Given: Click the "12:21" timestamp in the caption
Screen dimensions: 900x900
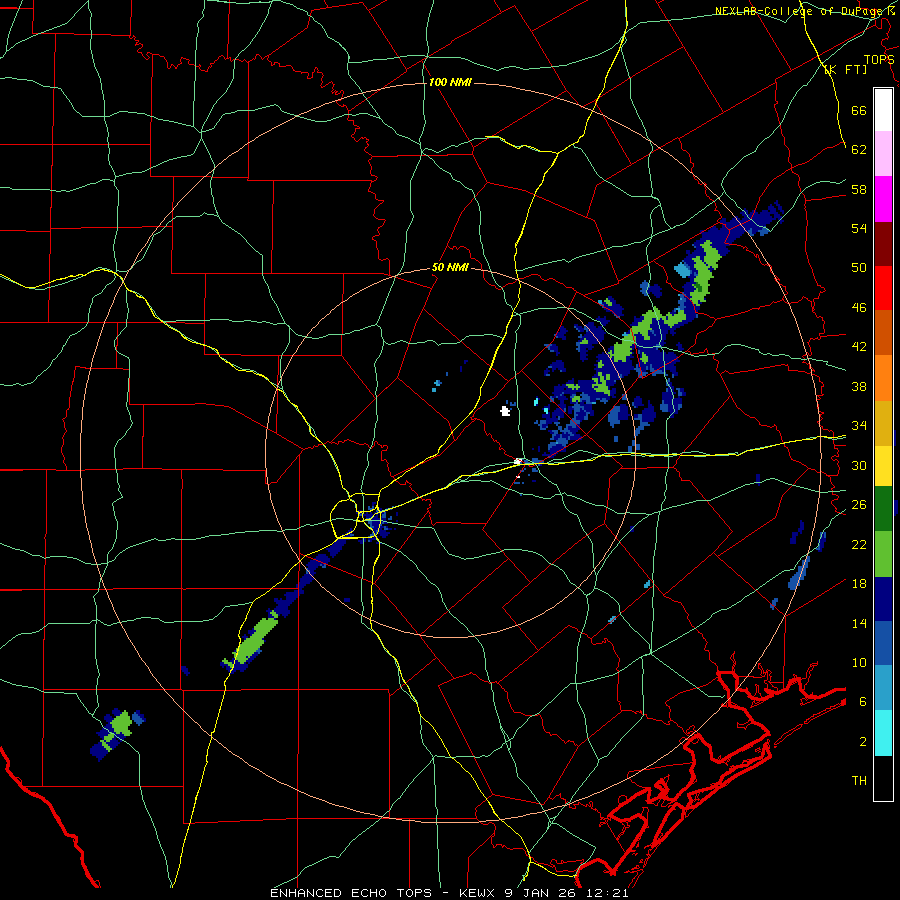Looking at the screenshot, I should point(607,893).
